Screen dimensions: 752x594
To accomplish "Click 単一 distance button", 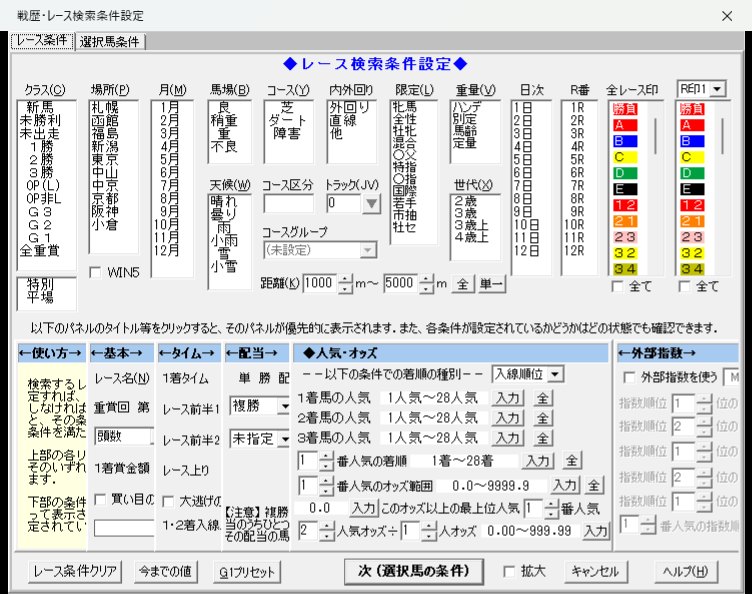I will click(491, 284).
